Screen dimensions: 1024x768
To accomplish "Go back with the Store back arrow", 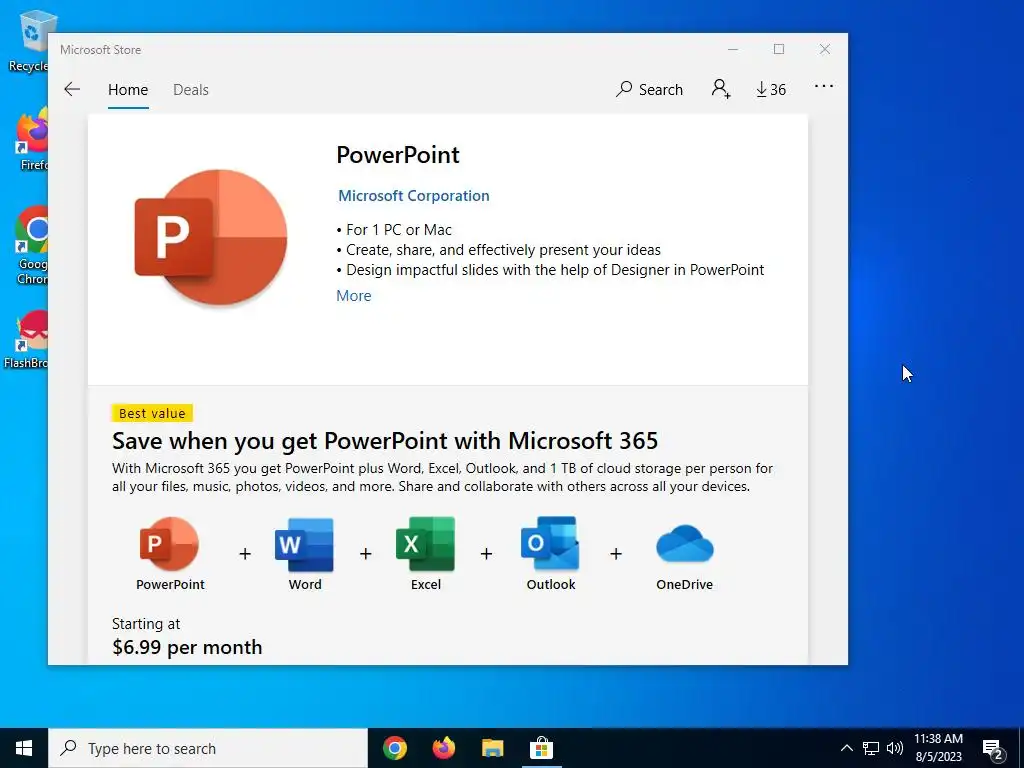I will (72, 89).
